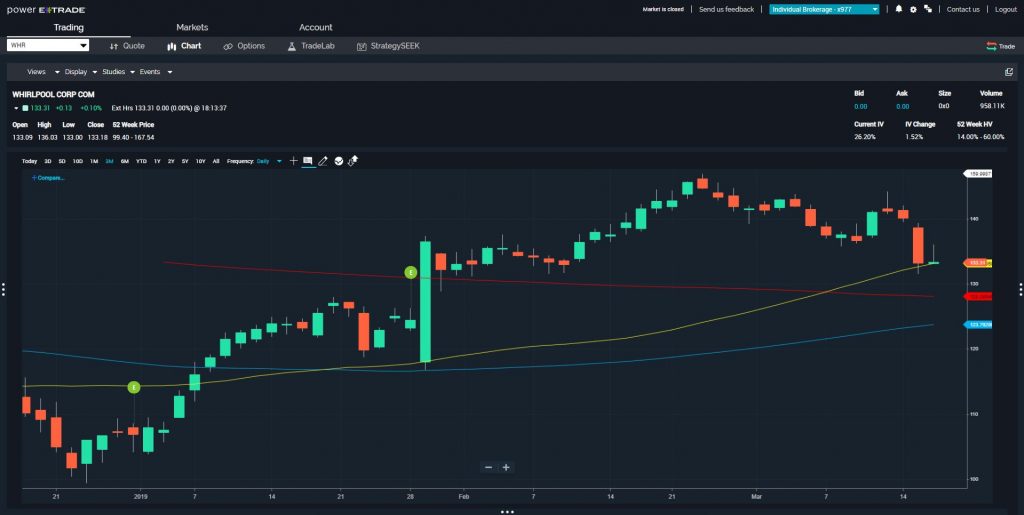The height and width of the screenshot is (515, 1024).
Task: Zoom out chart with minus button
Action: click(x=488, y=467)
